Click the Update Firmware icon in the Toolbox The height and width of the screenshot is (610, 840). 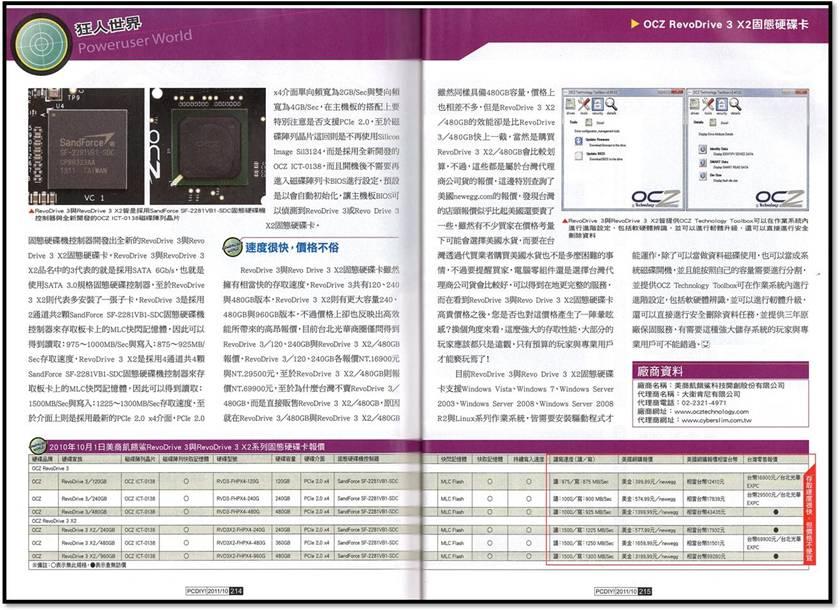[579, 141]
